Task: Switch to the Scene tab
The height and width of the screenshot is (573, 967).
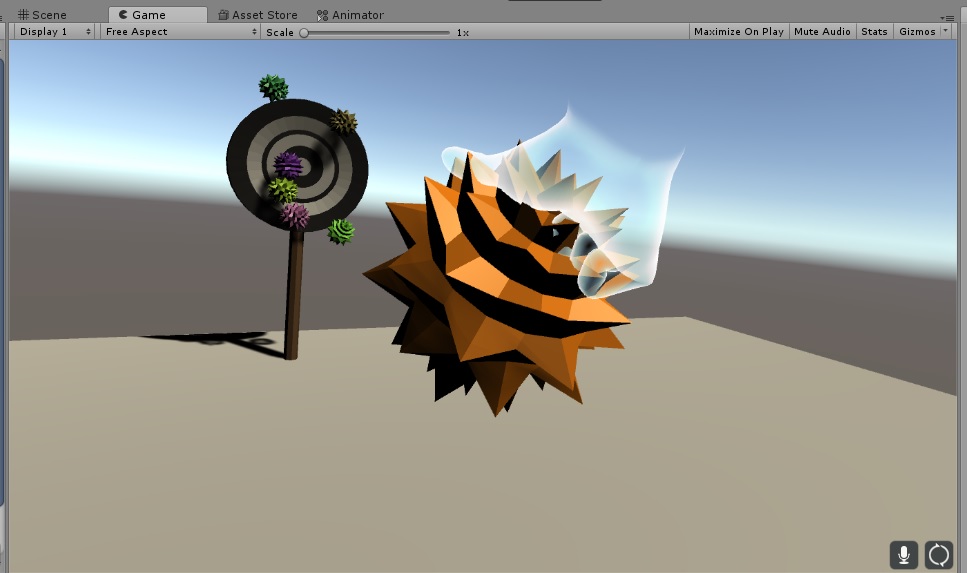Action: (x=42, y=15)
